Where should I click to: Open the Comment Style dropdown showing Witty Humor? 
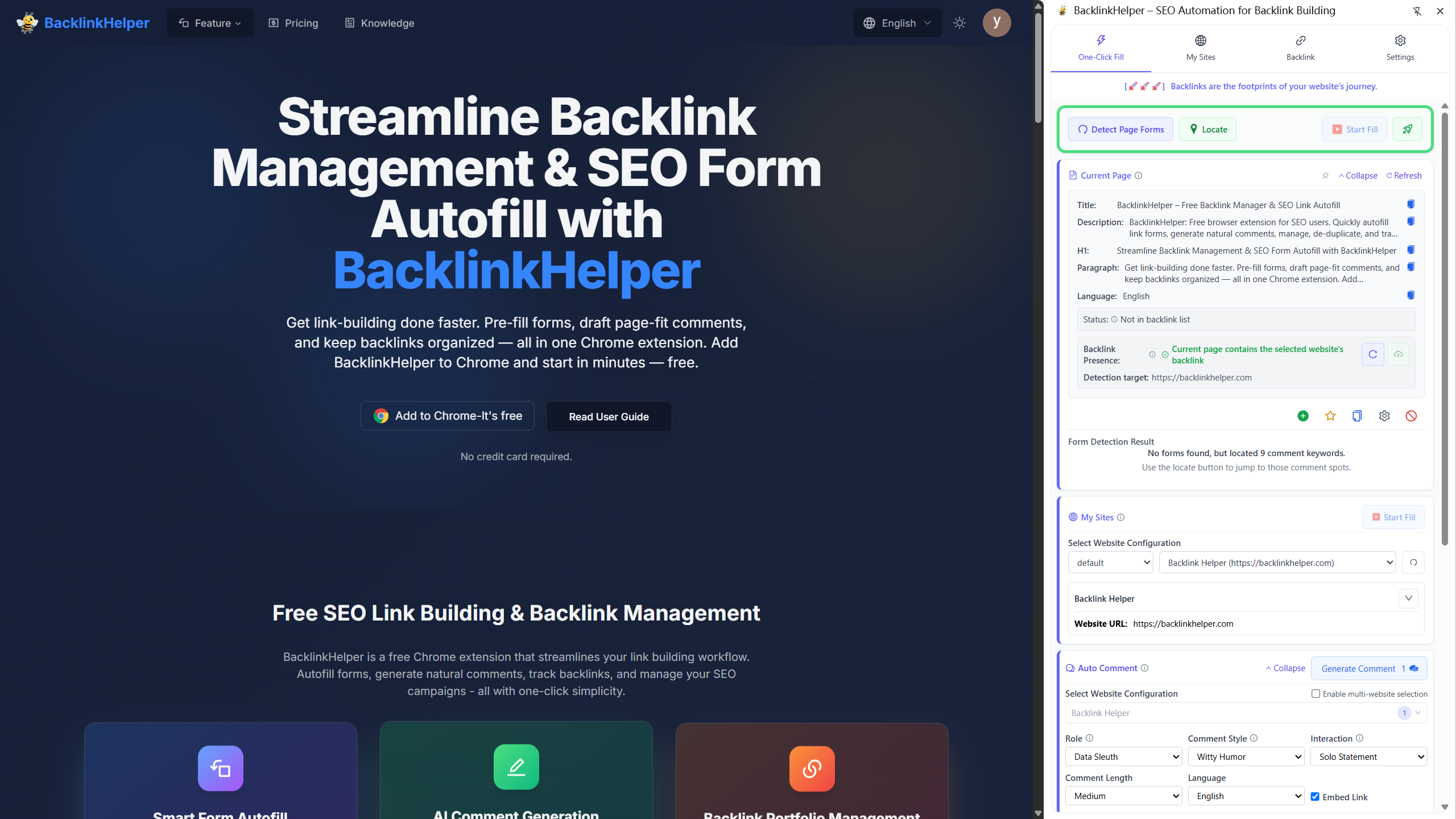(1247, 756)
